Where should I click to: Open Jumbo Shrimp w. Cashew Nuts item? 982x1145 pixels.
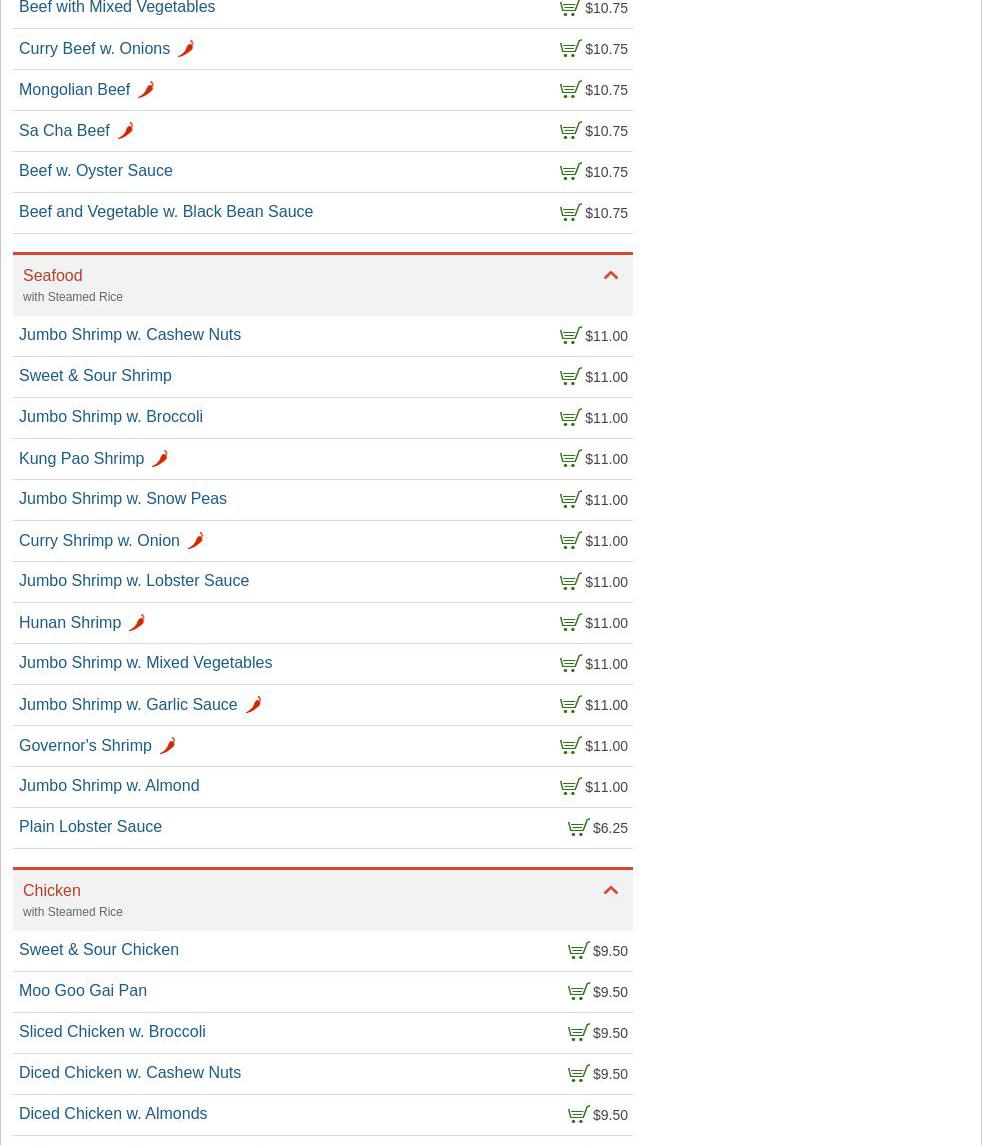tap(130, 335)
